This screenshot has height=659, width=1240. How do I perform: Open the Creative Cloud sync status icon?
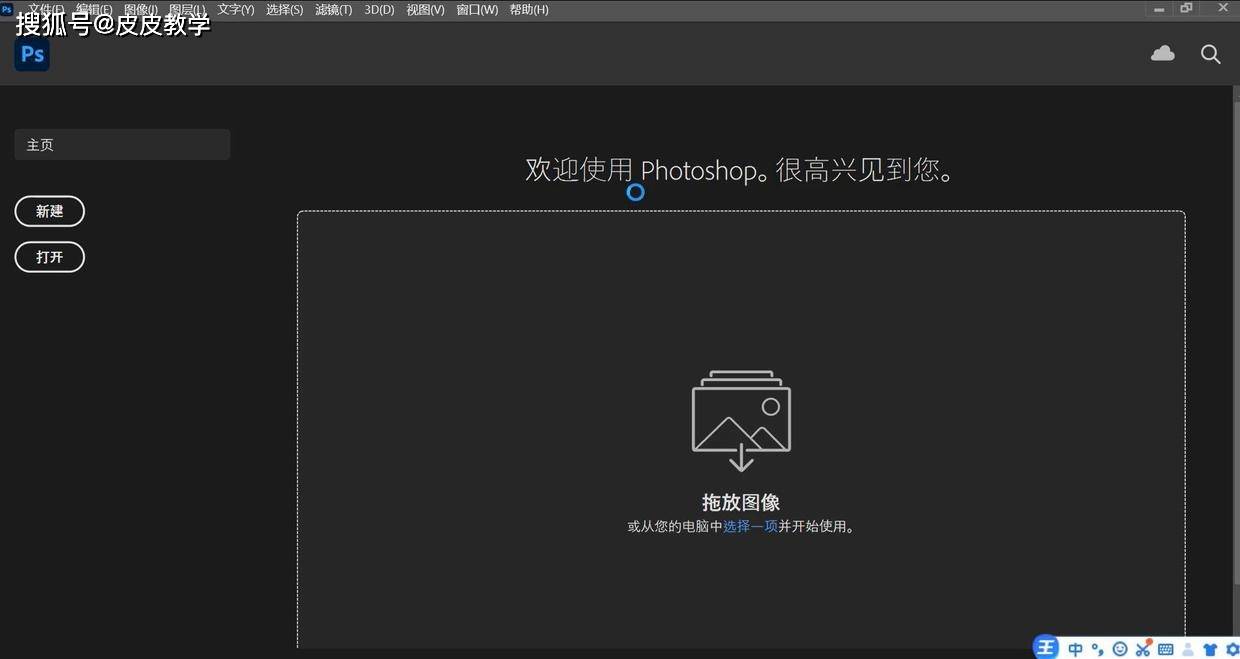1162,54
